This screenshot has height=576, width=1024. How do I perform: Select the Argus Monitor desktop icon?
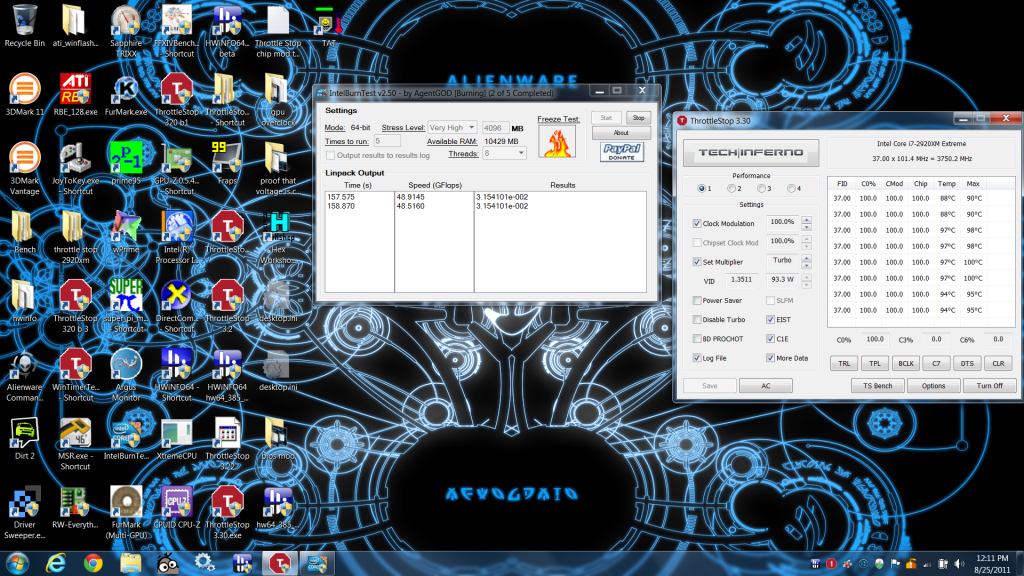[126, 375]
